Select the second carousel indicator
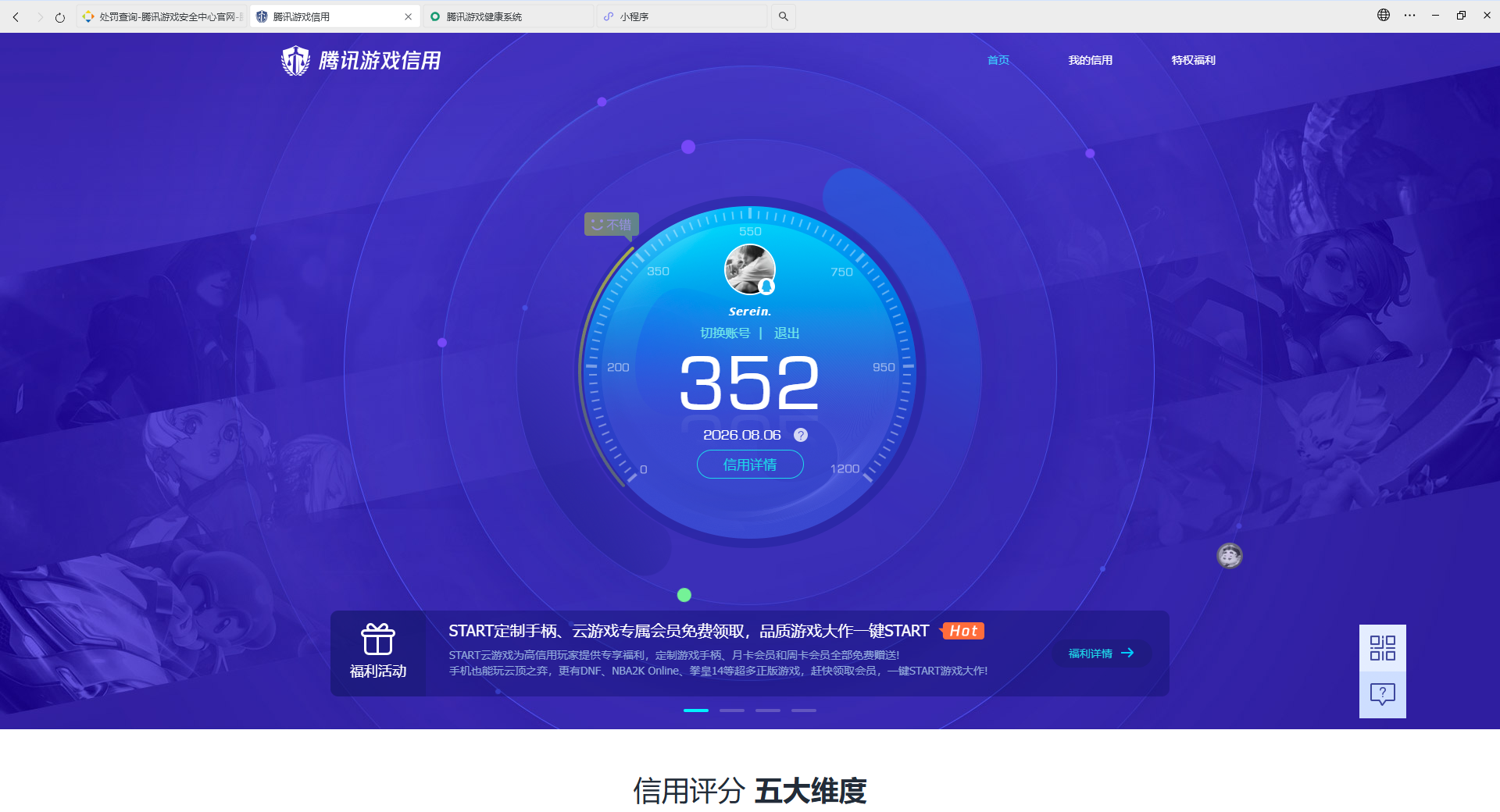Screen dimensions: 1500x812 (x=732, y=710)
